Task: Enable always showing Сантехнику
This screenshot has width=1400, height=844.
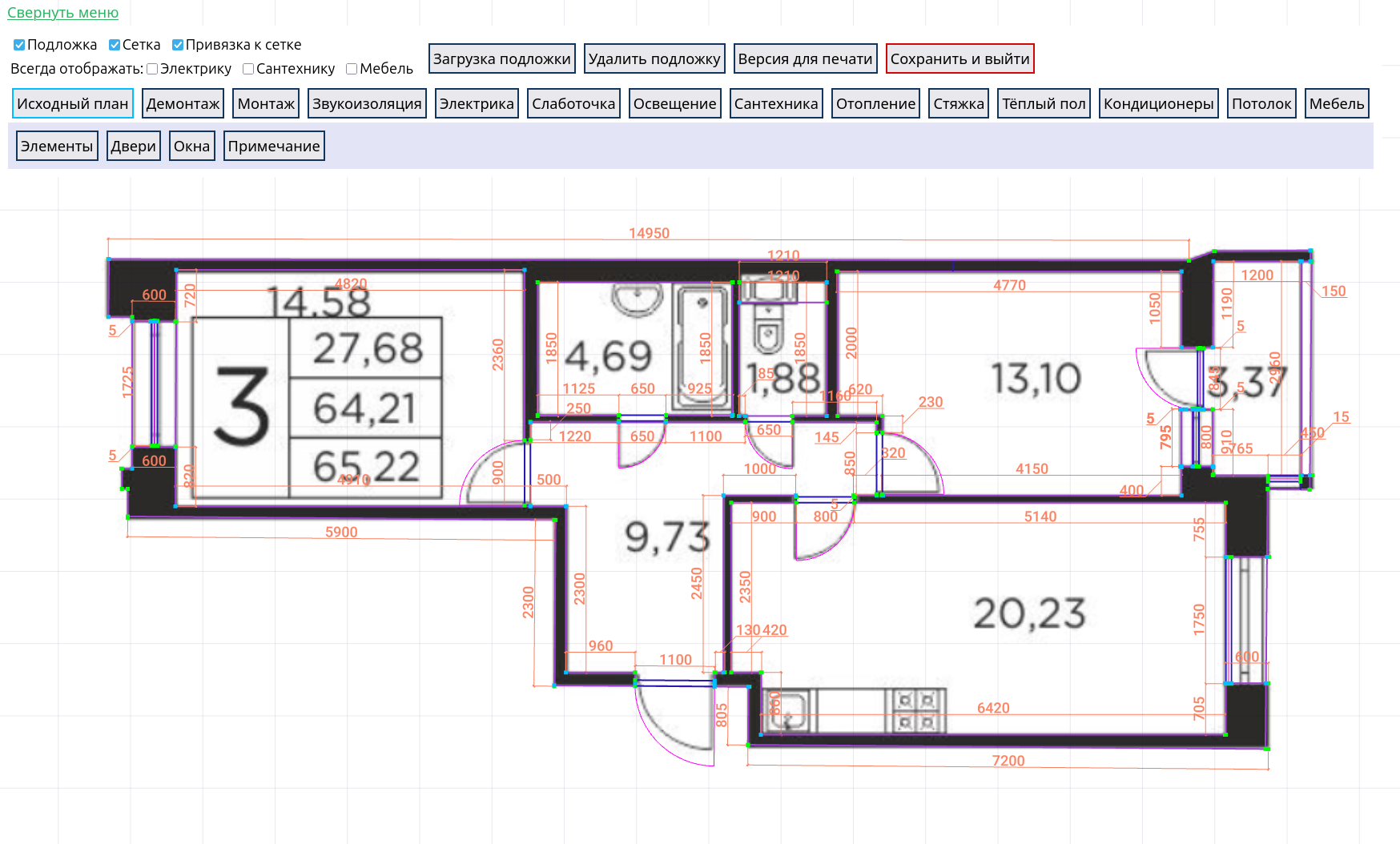Action: pyautogui.click(x=248, y=69)
